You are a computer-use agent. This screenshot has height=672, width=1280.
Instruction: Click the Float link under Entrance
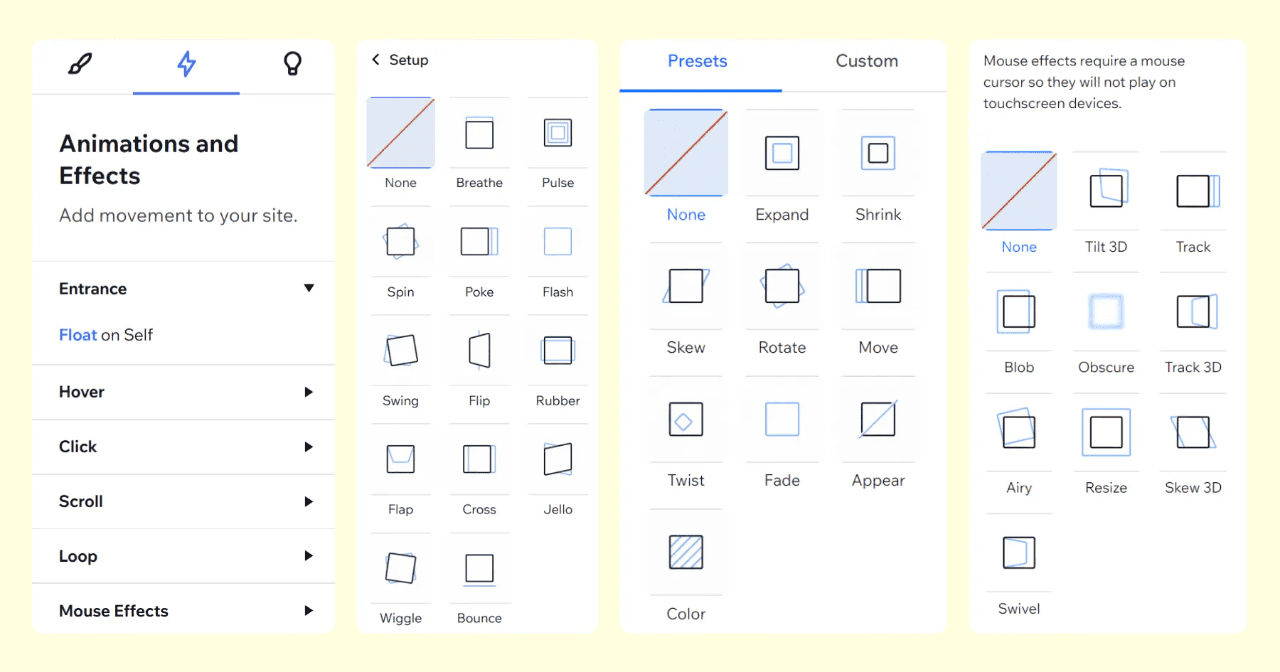click(x=78, y=335)
